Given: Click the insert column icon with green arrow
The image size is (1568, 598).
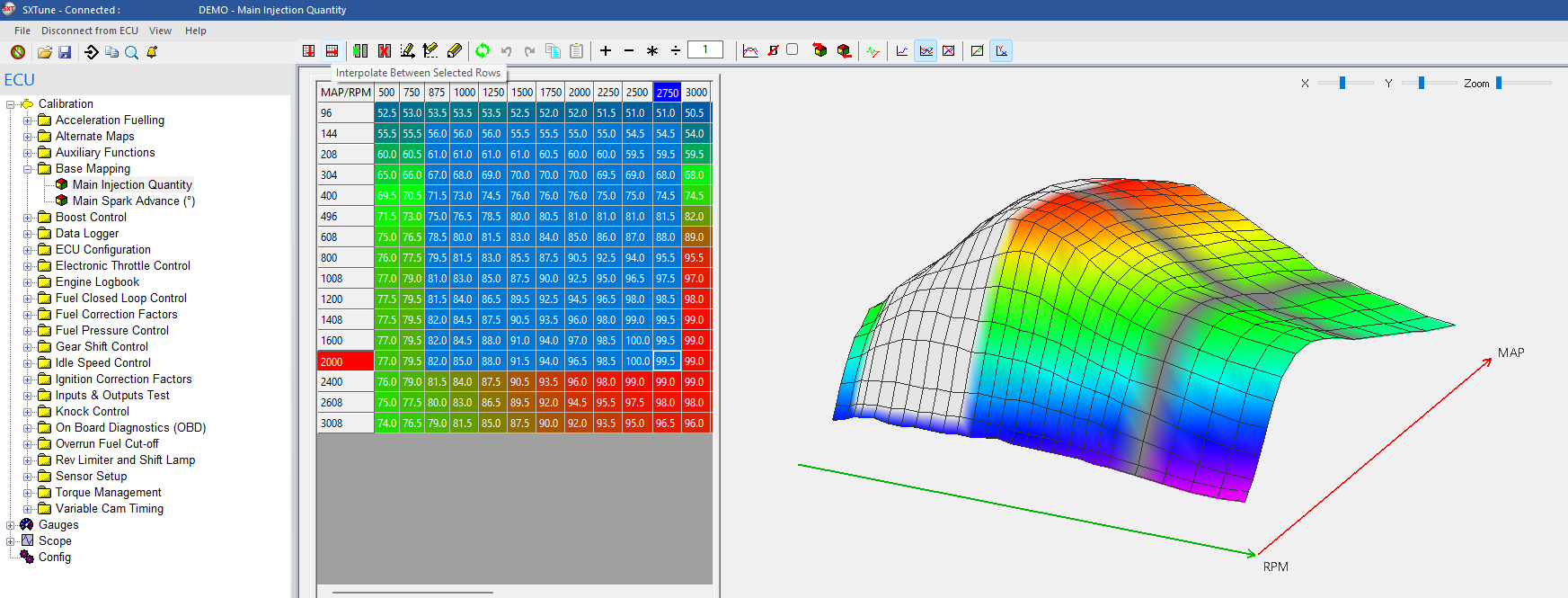Looking at the screenshot, I should coord(360,50).
